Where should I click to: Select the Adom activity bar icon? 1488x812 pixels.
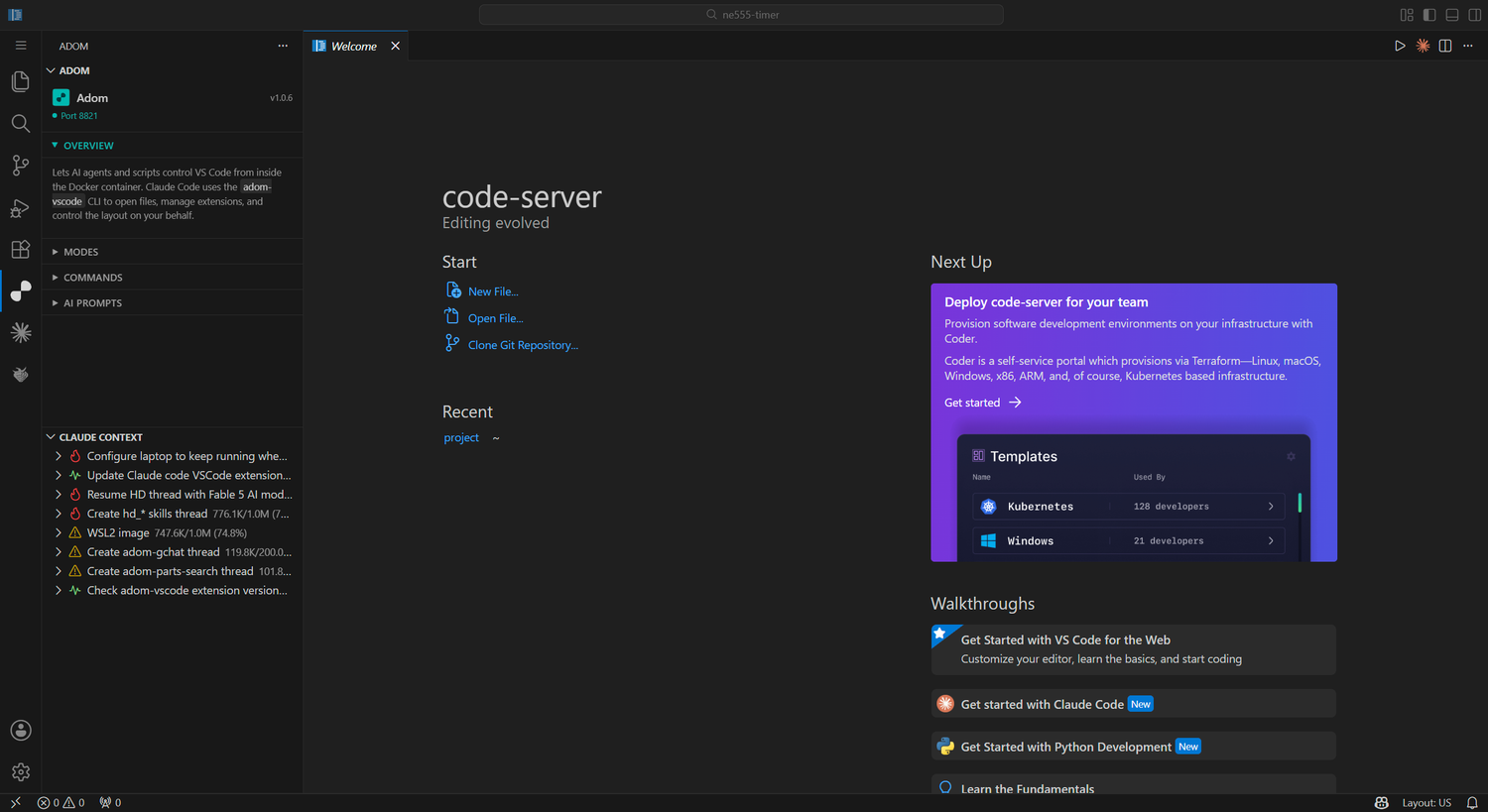[x=21, y=291]
